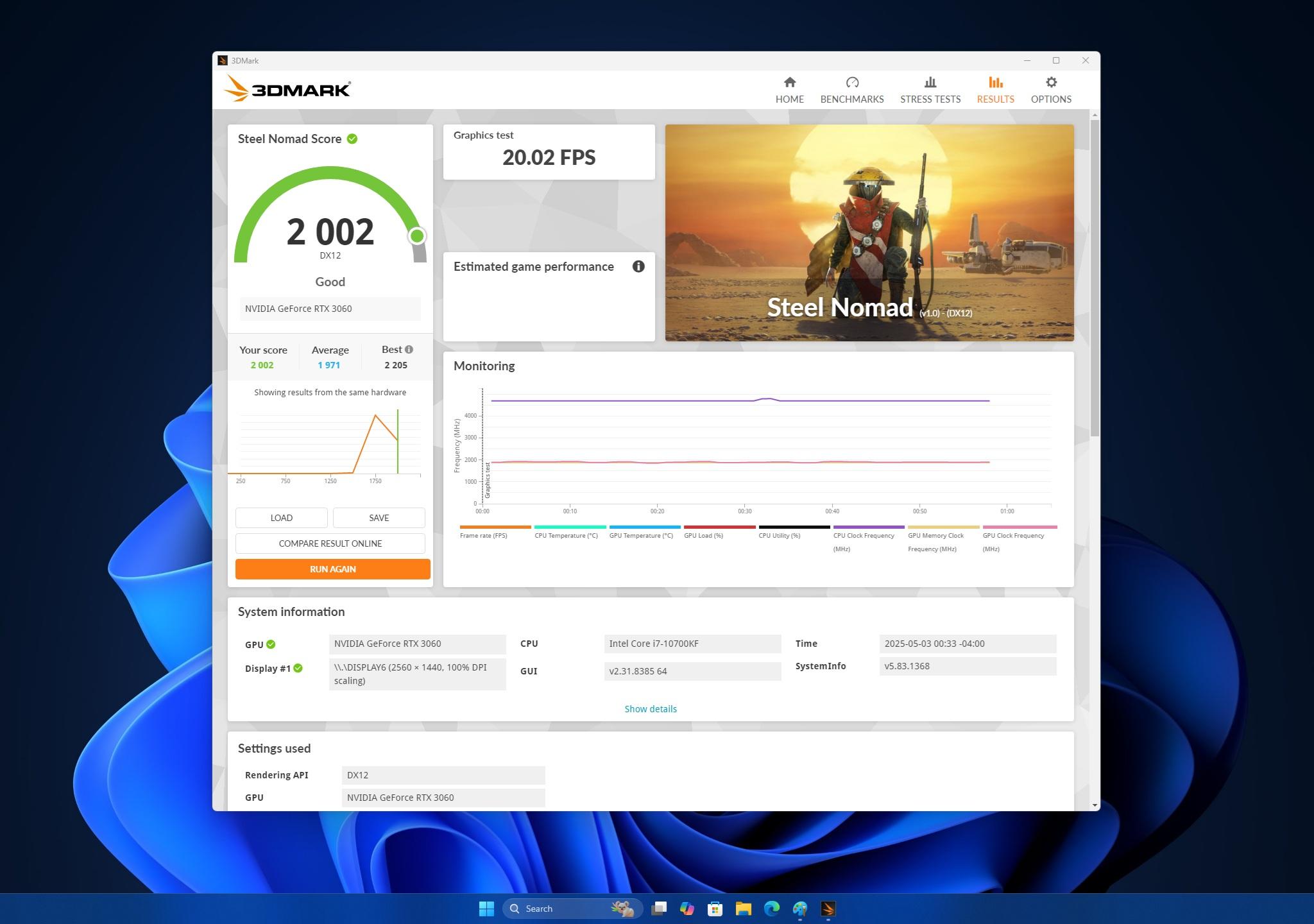Image resolution: width=1314 pixels, height=924 pixels.
Task: Click the Time value 2025-05-03 00:33
Action: pyautogui.click(x=968, y=644)
